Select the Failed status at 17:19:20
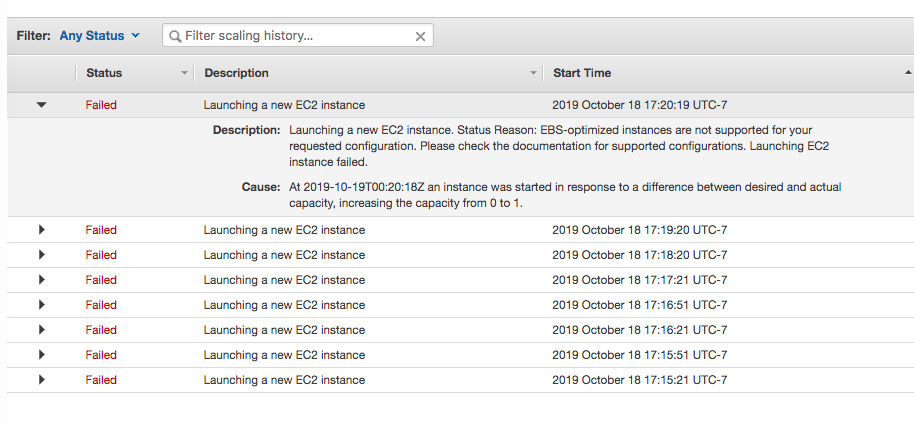The height and width of the screenshot is (424, 914). (x=101, y=230)
